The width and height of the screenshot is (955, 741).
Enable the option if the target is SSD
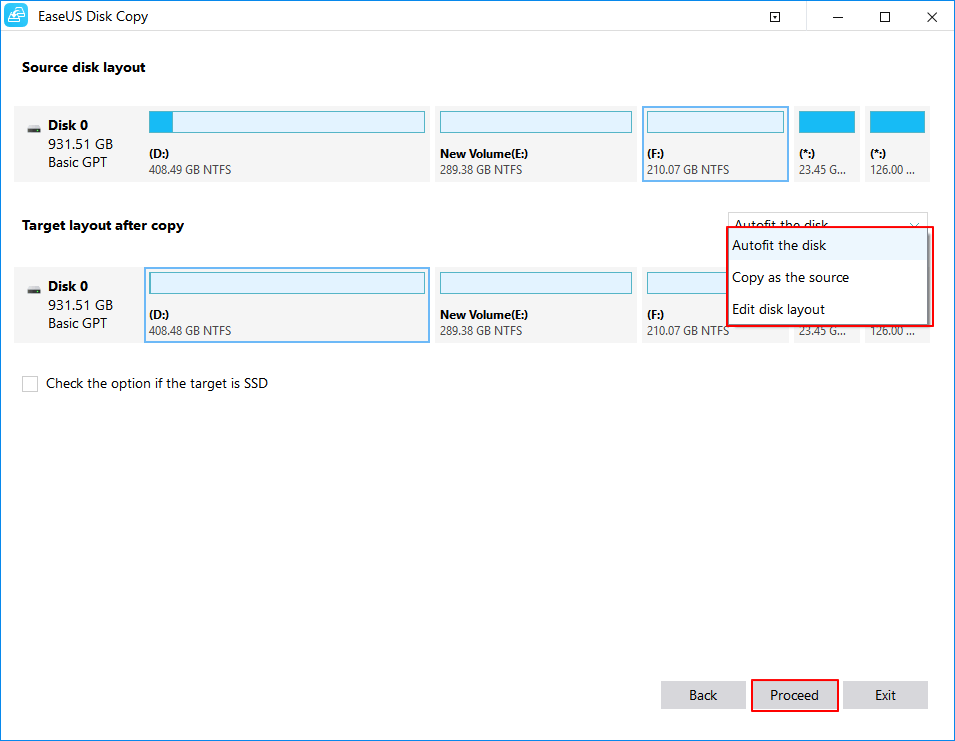point(29,383)
